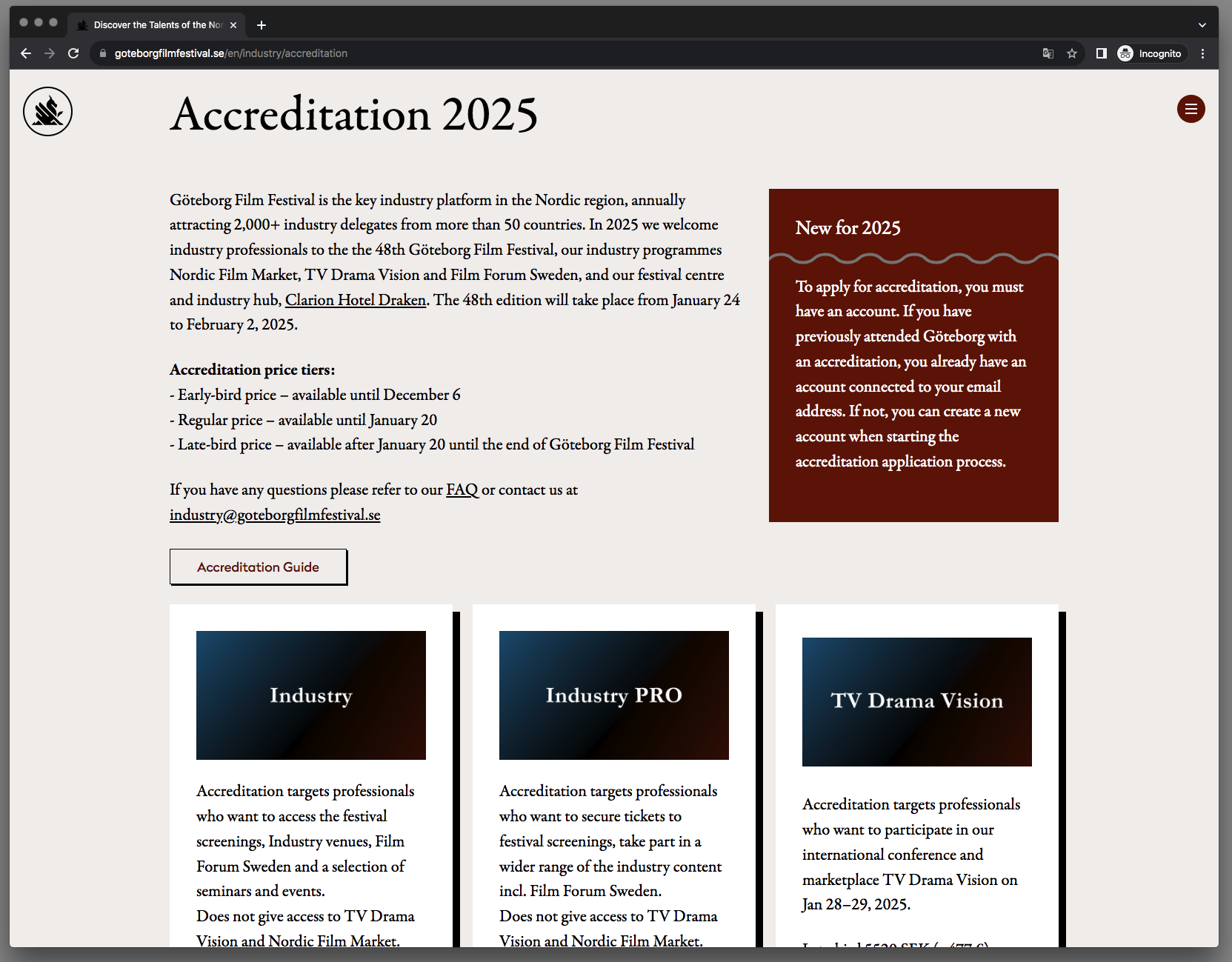Screen dimensions: 1232x962
Task: Open the red hamburger menu button
Action: click(1191, 109)
